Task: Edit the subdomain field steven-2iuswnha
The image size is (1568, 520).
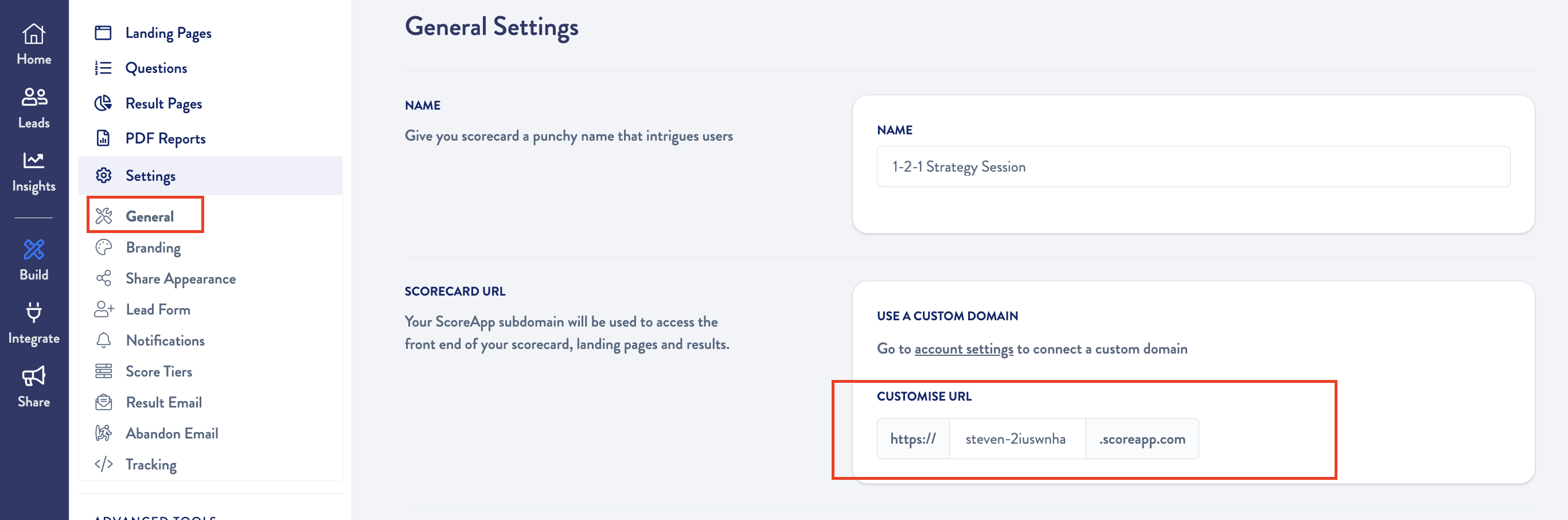Action: 1016,439
